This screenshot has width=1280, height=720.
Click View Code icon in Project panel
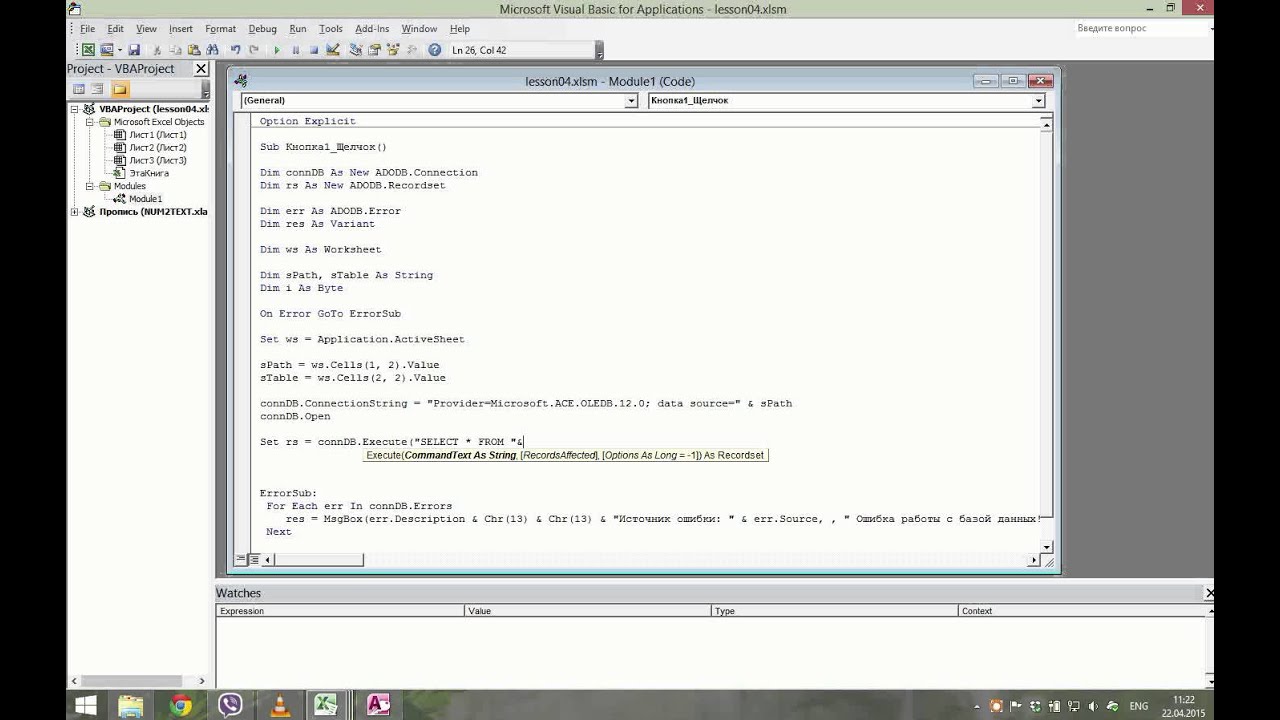click(80, 89)
